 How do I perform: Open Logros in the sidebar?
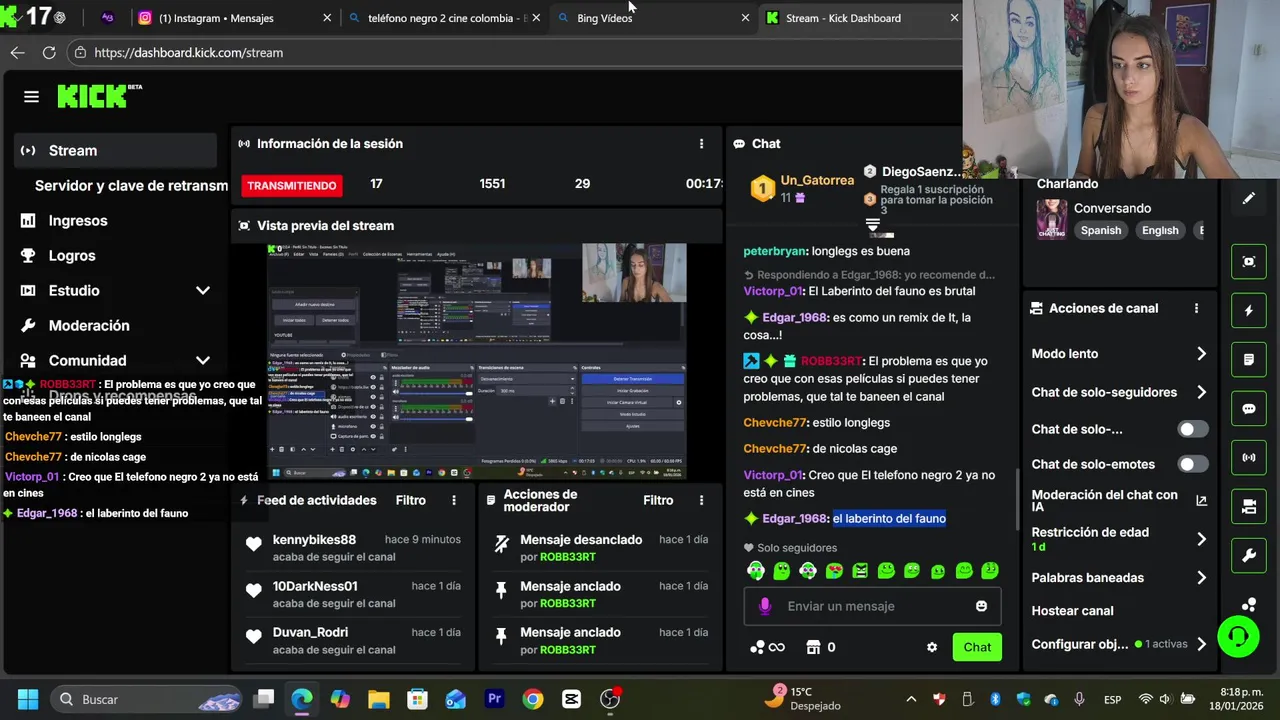pos(72,256)
